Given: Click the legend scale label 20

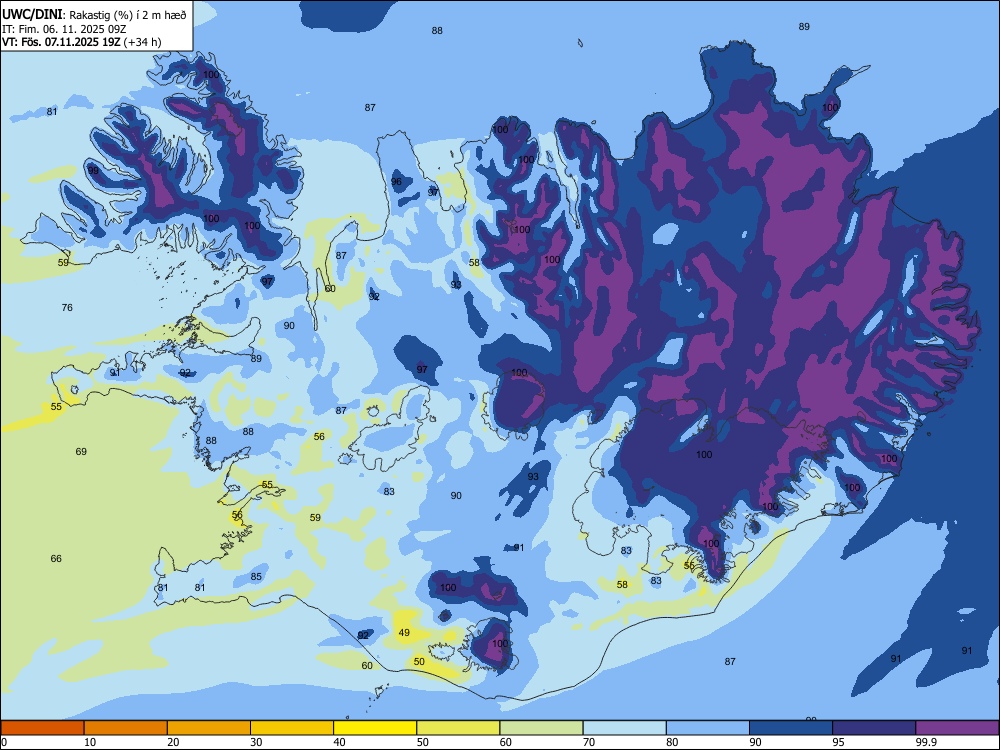Looking at the screenshot, I should tap(173, 742).
